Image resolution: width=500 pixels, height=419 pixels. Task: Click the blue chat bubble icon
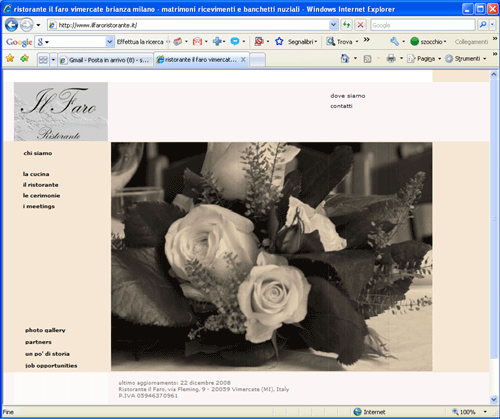point(235,41)
